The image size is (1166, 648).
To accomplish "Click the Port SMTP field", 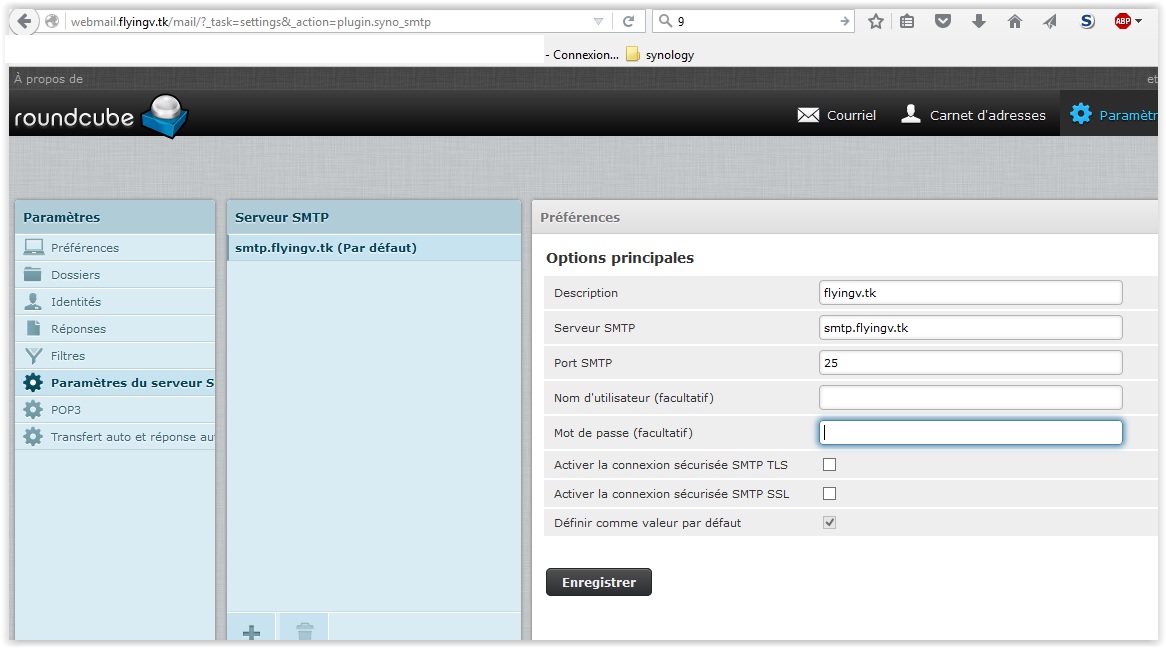I will point(970,362).
